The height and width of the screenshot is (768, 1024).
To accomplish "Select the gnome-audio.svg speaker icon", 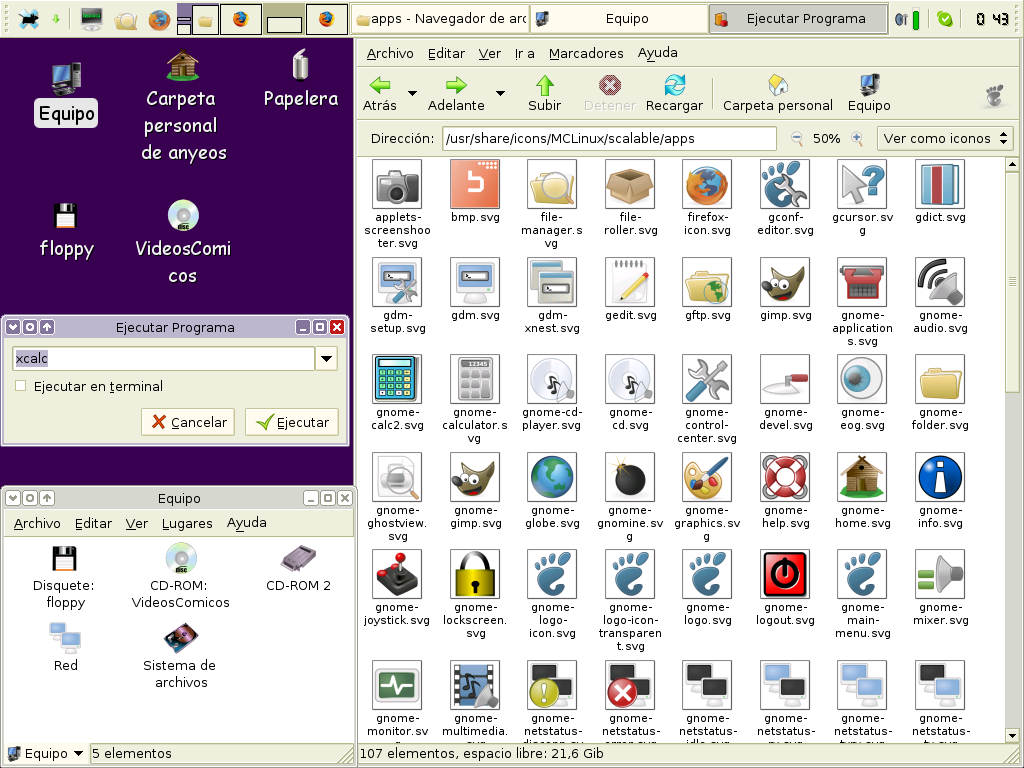I will point(940,282).
